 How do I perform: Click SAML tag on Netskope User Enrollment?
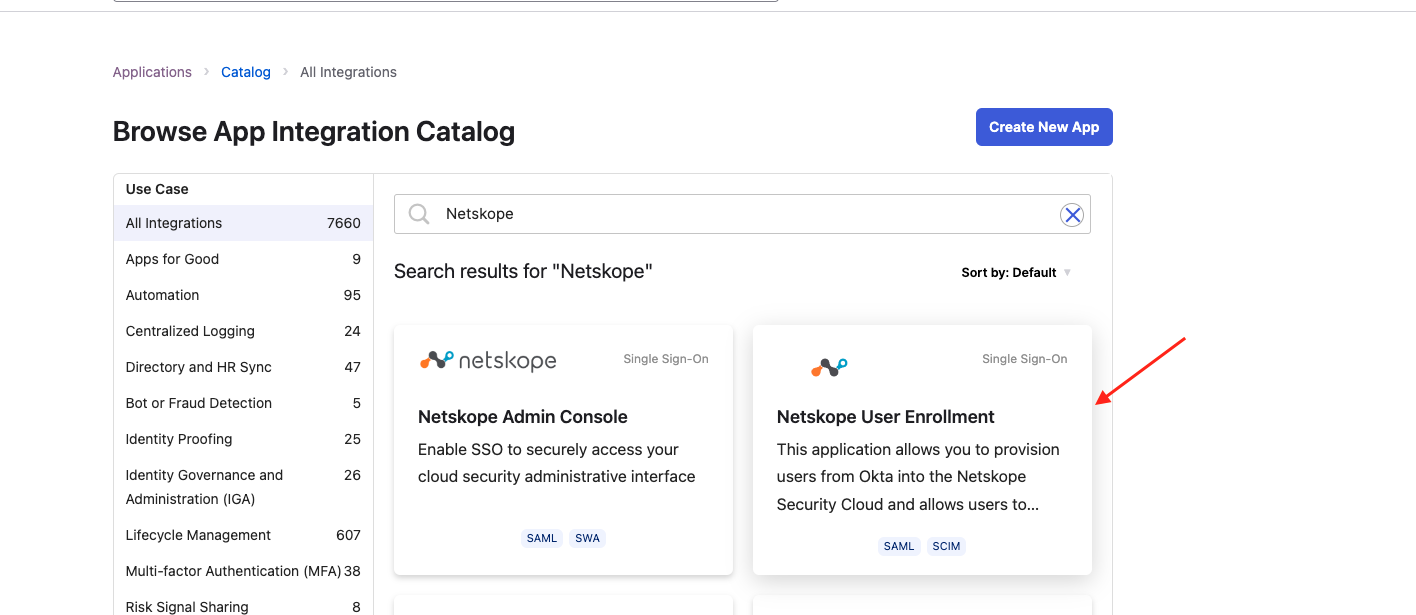[x=899, y=546]
